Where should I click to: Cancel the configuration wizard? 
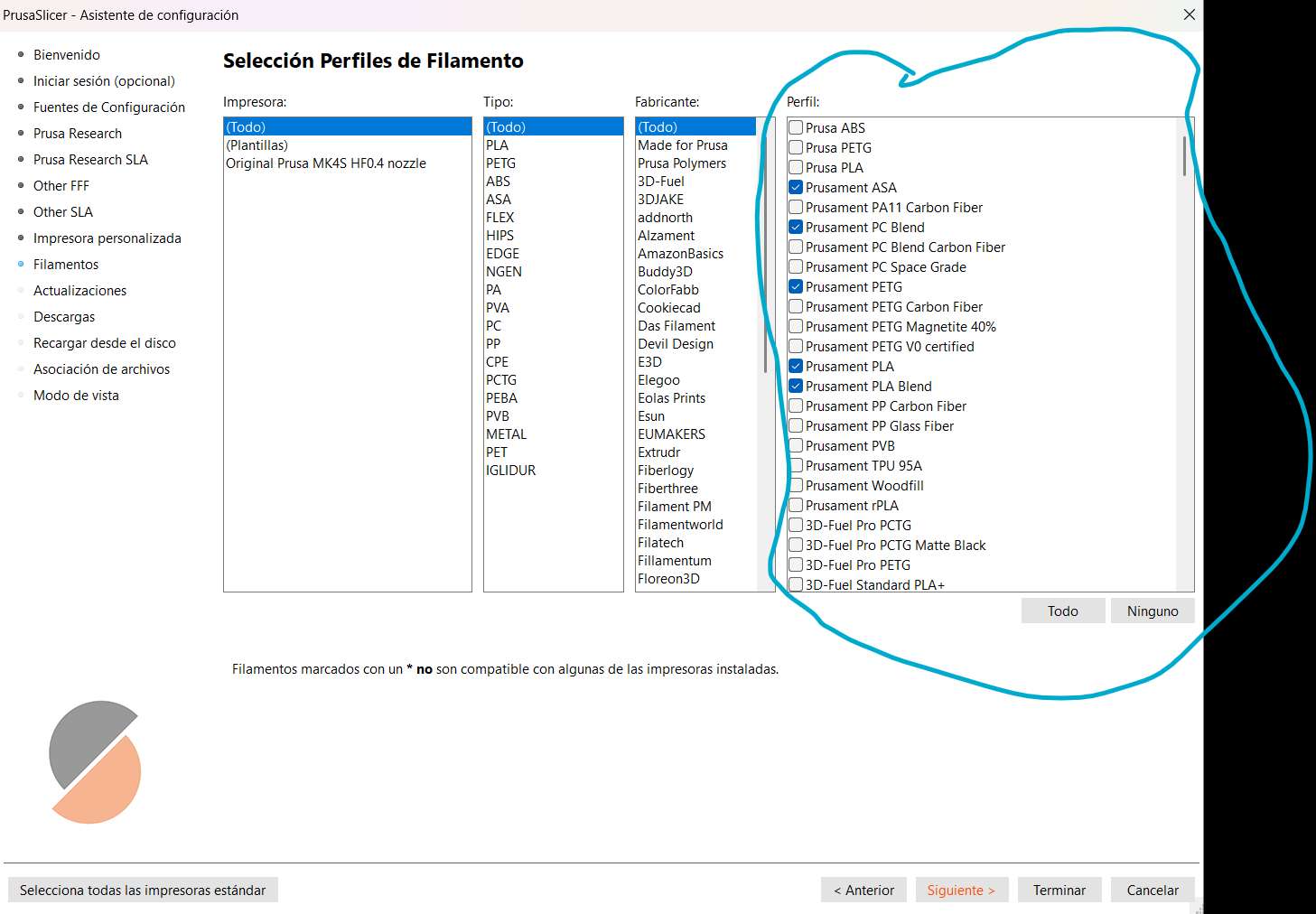[x=1153, y=890]
